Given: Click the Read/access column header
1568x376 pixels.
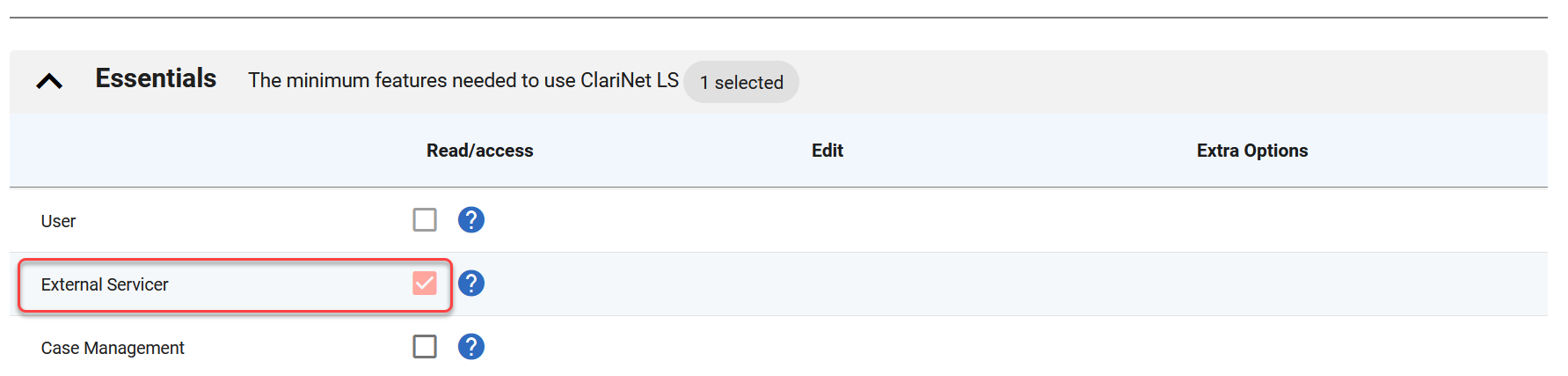Looking at the screenshot, I should (x=479, y=151).
